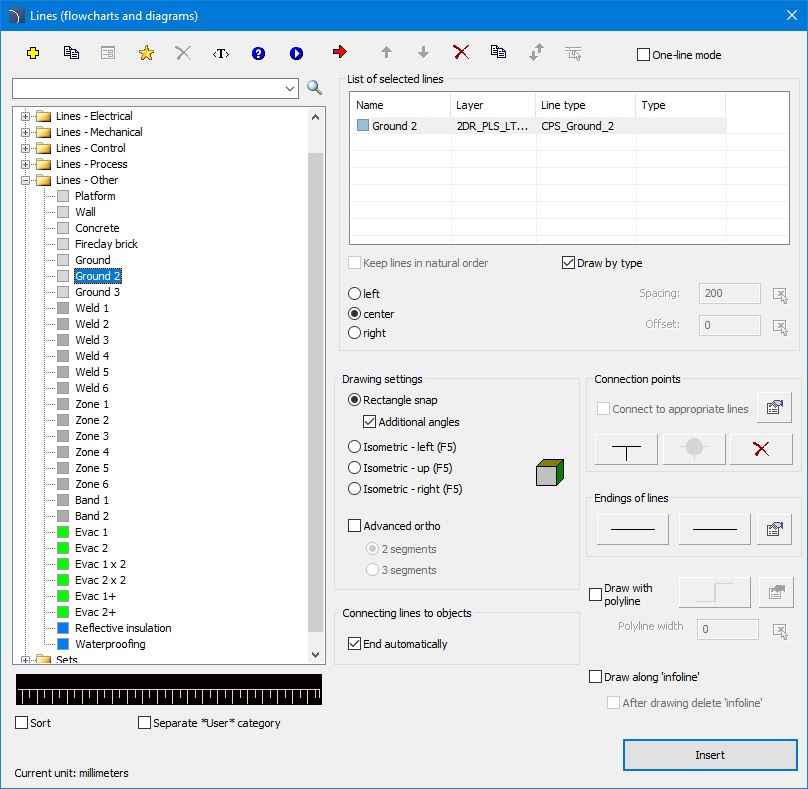Click the magnifying glass search icon
The height and width of the screenshot is (789, 808).
point(314,88)
